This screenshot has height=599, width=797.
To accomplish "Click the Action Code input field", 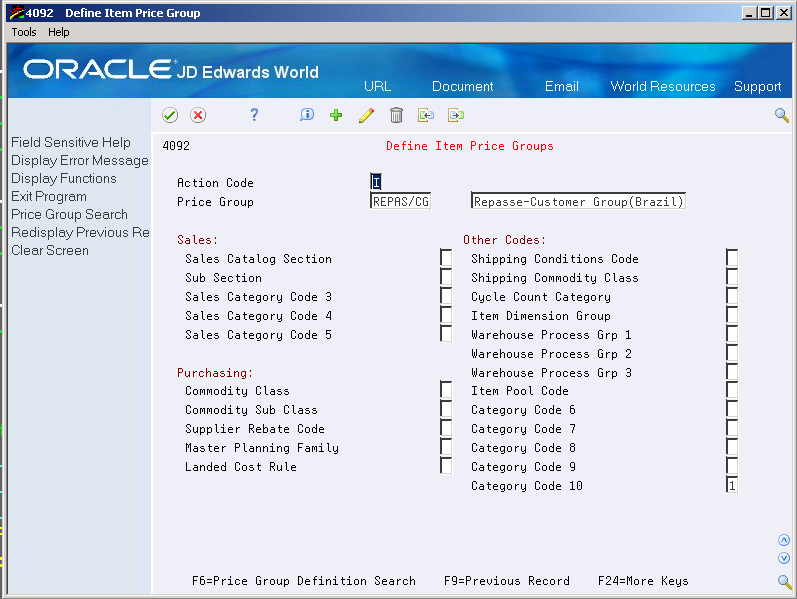I will pyautogui.click(x=376, y=182).
